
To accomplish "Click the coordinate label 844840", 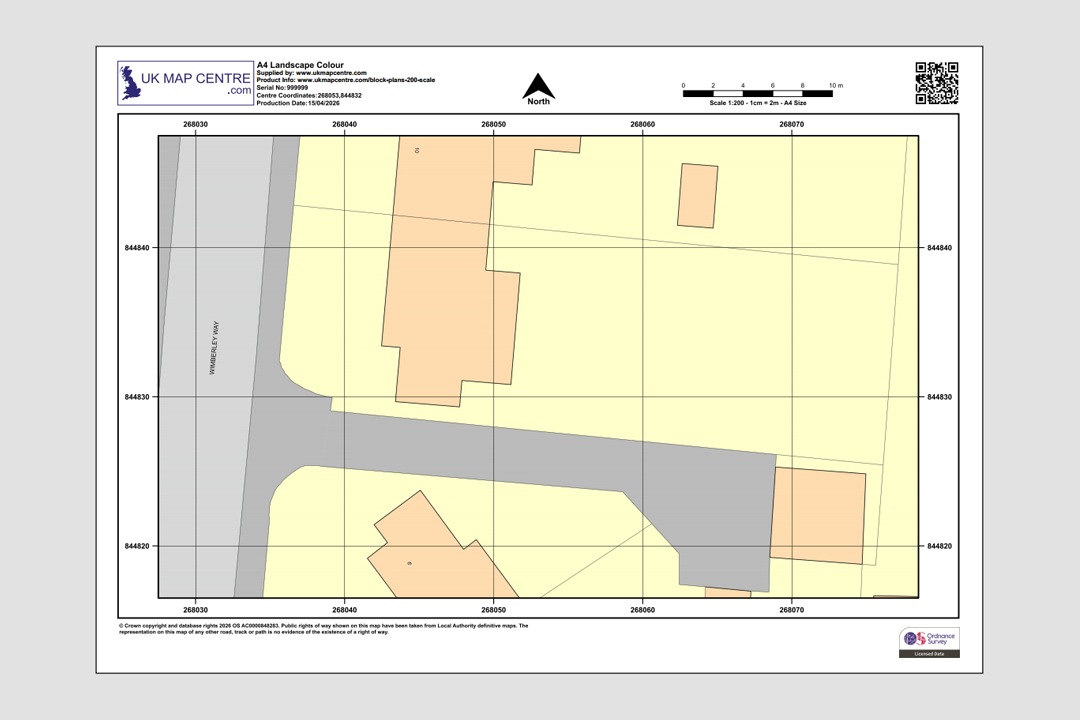I will coord(136,247).
